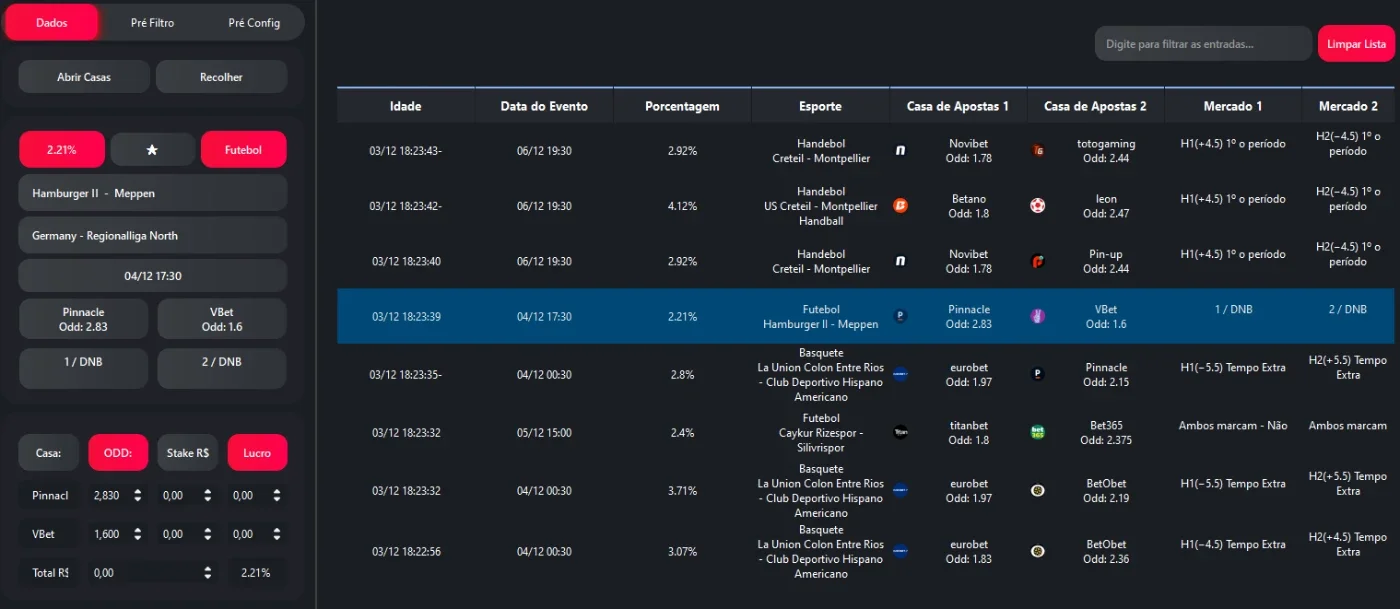Click the filter entries search field
The height and width of the screenshot is (609, 1400).
[x=1203, y=44]
